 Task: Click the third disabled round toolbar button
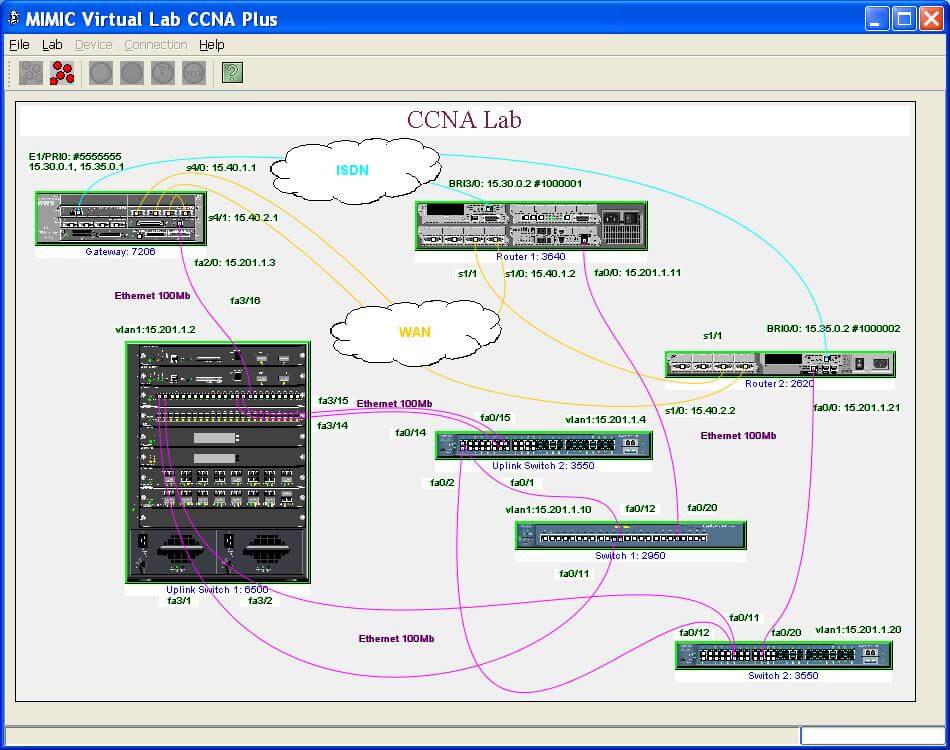pyautogui.click(x=162, y=73)
